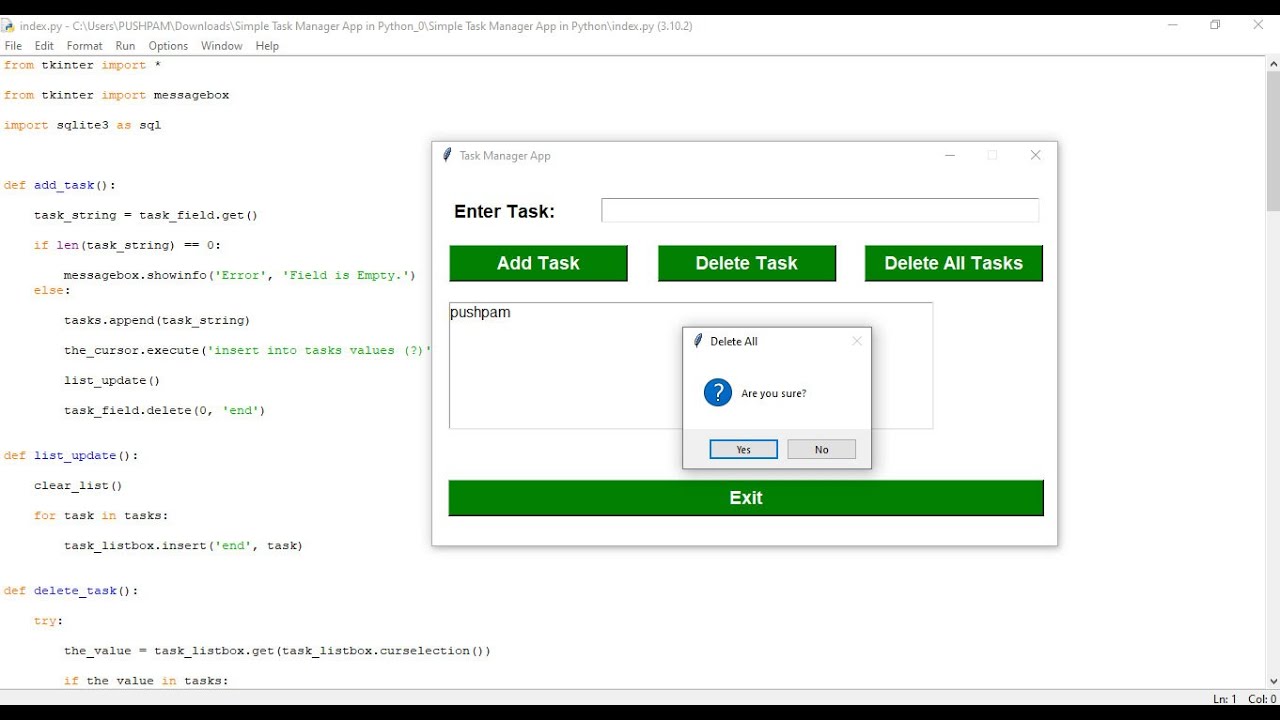Click the 'task_string = task_field.get()' line

(146, 215)
